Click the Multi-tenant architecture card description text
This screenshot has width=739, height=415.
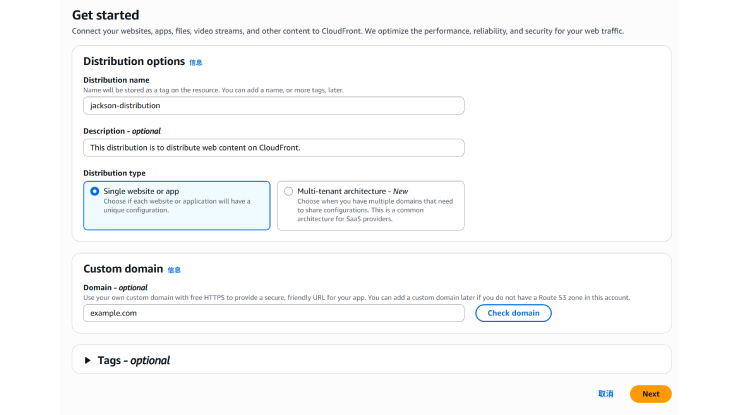(x=375, y=210)
